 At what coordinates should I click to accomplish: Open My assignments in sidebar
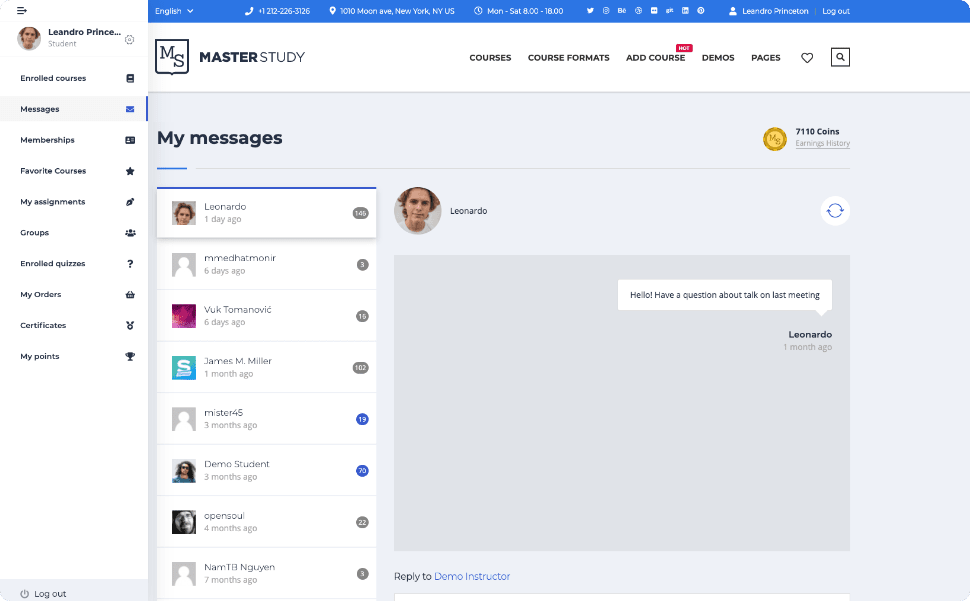pos(53,202)
